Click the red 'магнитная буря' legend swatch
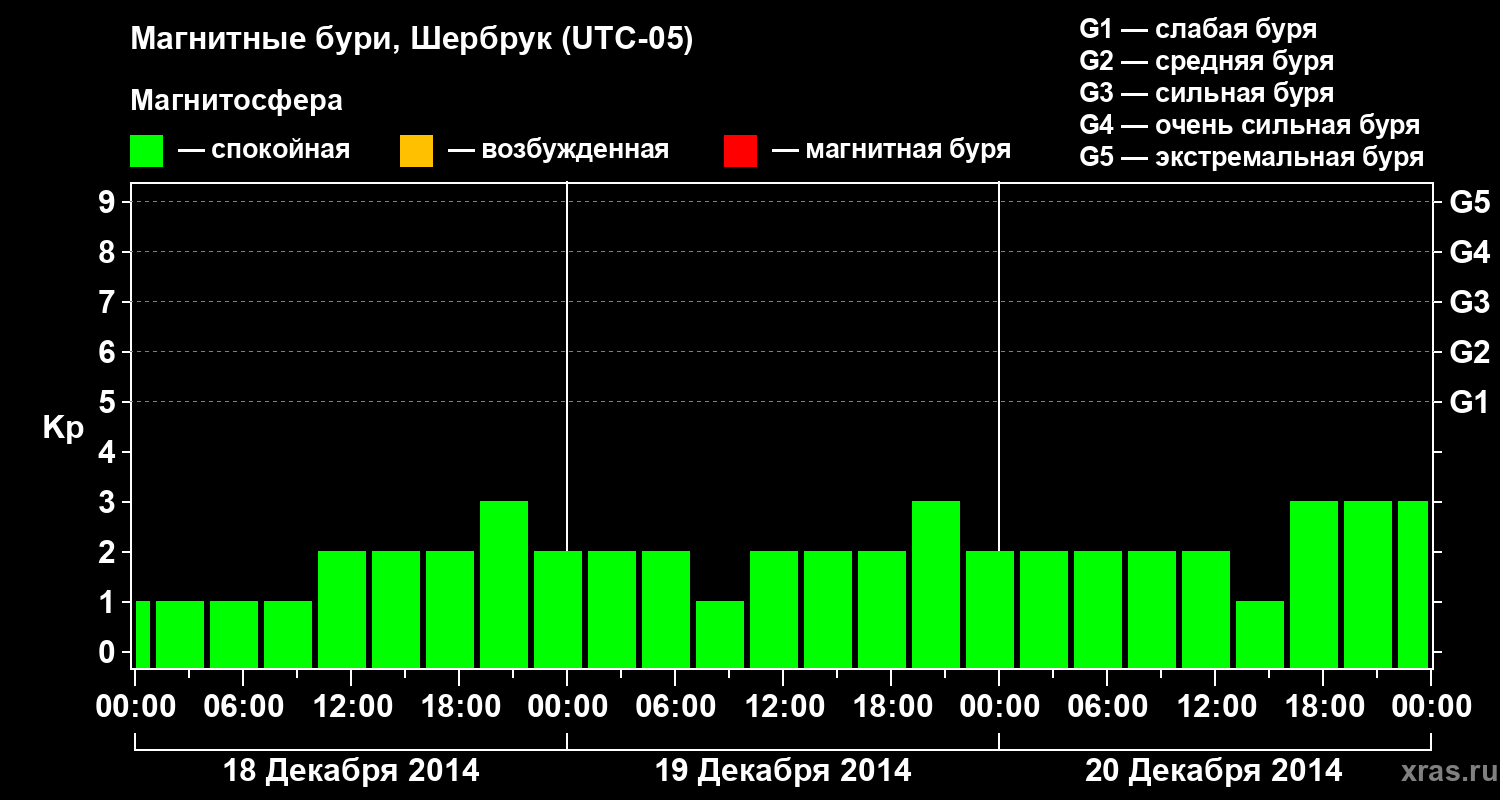Image resolution: width=1500 pixels, height=800 pixels. (740, 151)
